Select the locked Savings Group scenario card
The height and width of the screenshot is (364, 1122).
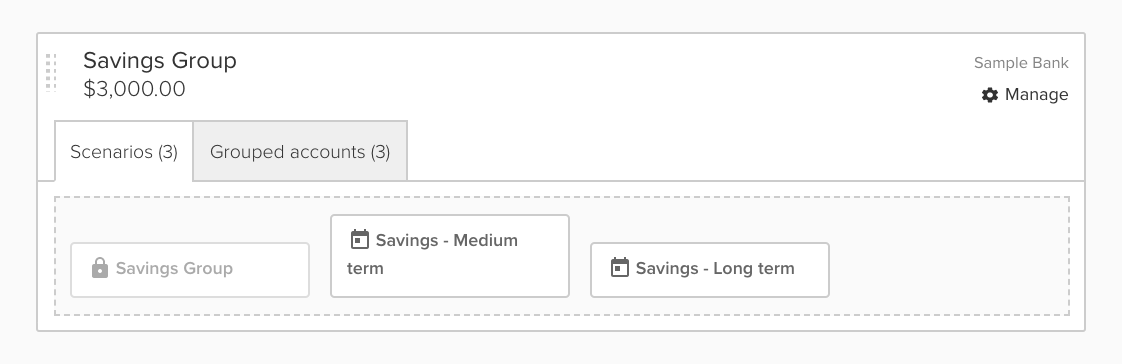tap(190, 270)
